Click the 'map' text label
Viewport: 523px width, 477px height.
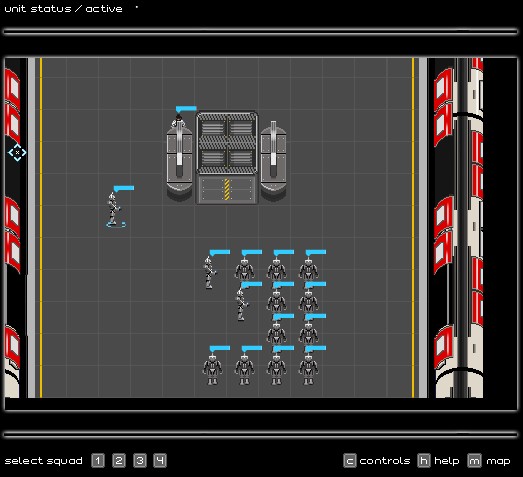pos(498,461)
